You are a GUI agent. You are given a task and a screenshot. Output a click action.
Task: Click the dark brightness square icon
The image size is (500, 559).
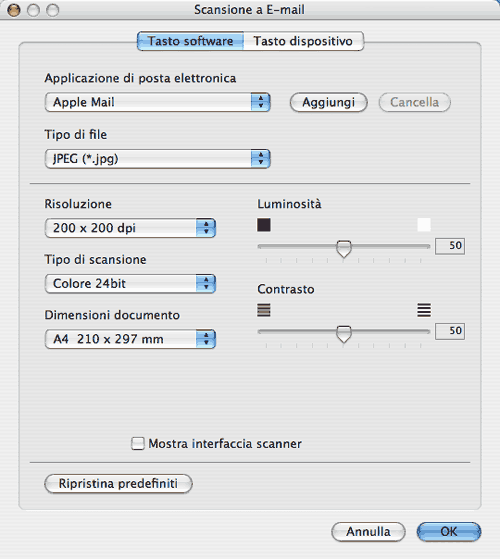coord(264,225)
